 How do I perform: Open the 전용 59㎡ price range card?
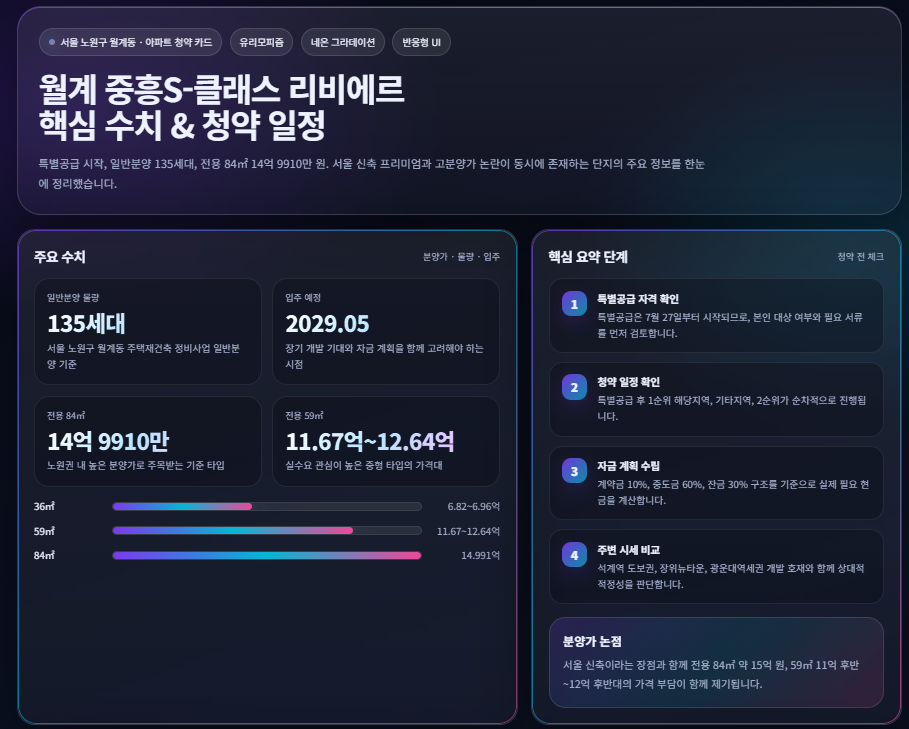coord(386,442)
